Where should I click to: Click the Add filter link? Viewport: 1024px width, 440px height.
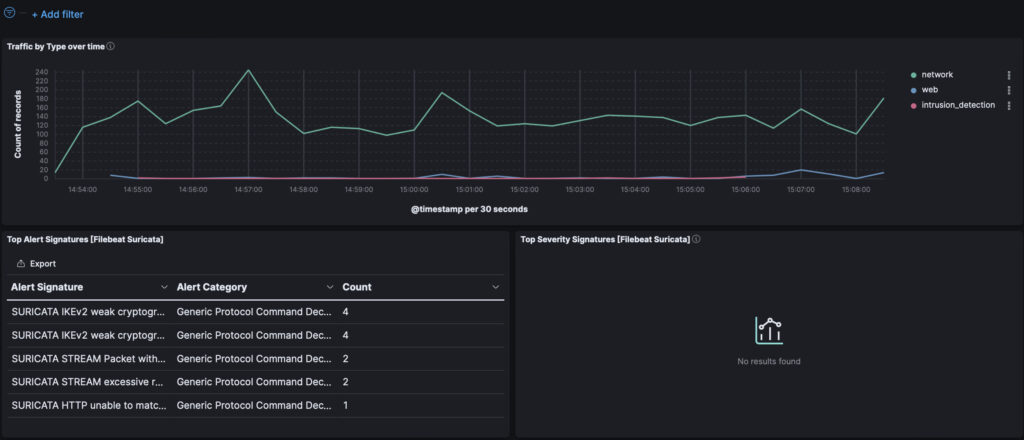tap(57, 15)
